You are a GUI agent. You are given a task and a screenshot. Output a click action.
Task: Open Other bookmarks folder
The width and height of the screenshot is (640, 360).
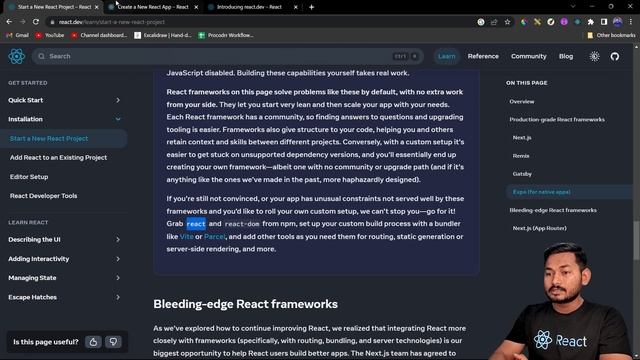[x=611, y=35]
